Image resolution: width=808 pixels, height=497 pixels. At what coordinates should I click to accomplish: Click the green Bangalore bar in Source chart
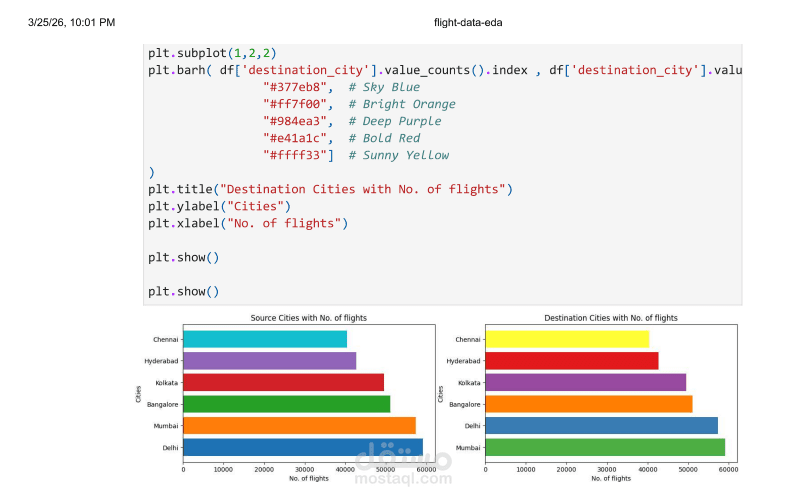pos(287,404)
